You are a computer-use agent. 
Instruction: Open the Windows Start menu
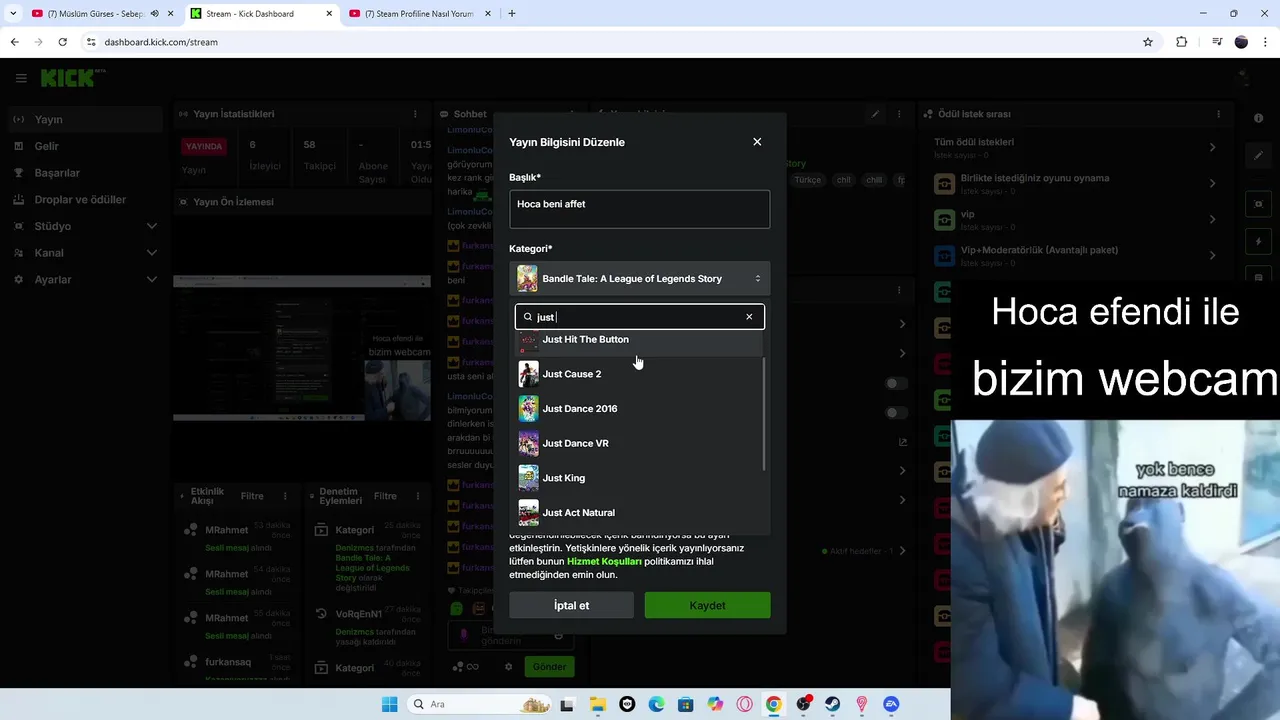[x=389, y=704]
